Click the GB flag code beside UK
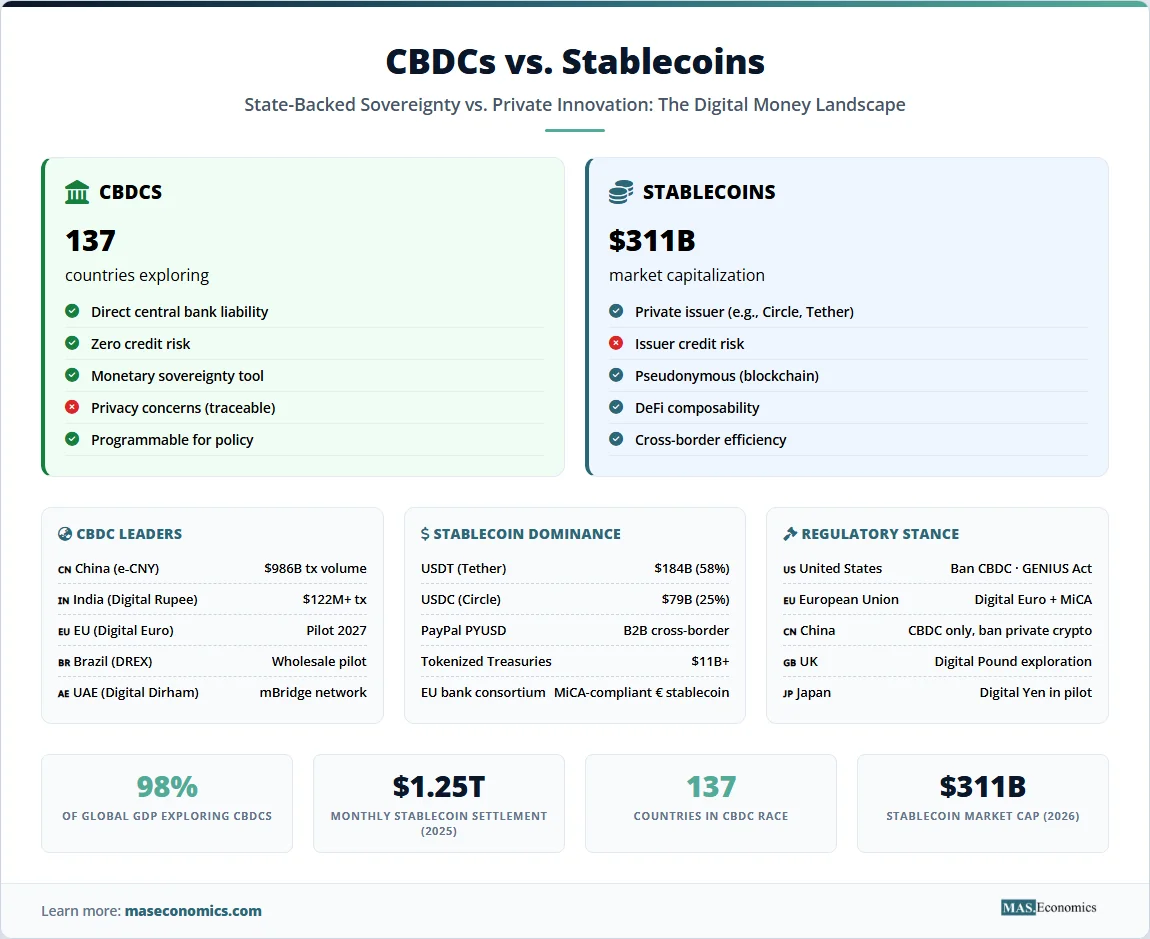Image resolution: width=1150 pixels, height=939 pixels. (789, 662)
